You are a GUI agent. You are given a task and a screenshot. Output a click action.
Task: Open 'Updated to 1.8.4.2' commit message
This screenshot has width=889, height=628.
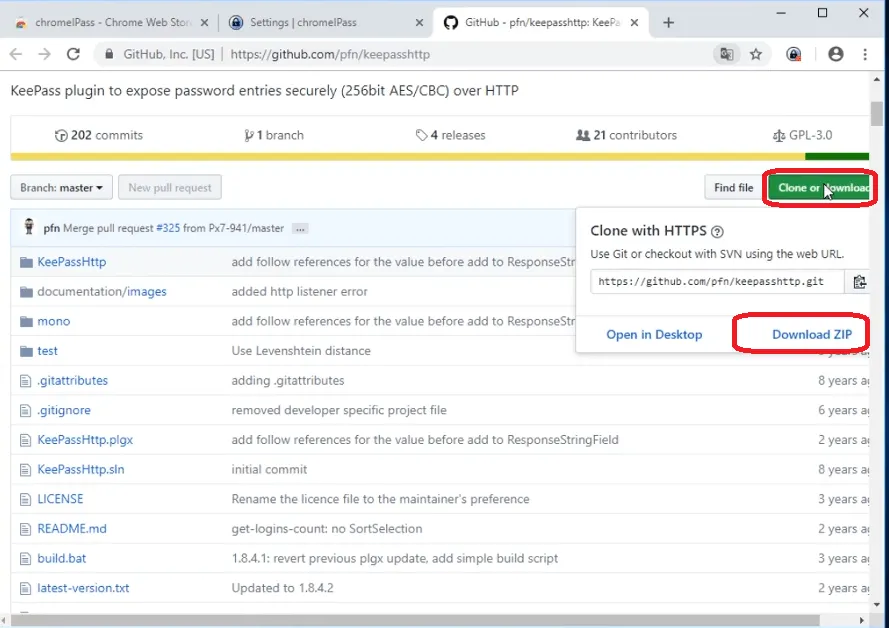[282, 588]
